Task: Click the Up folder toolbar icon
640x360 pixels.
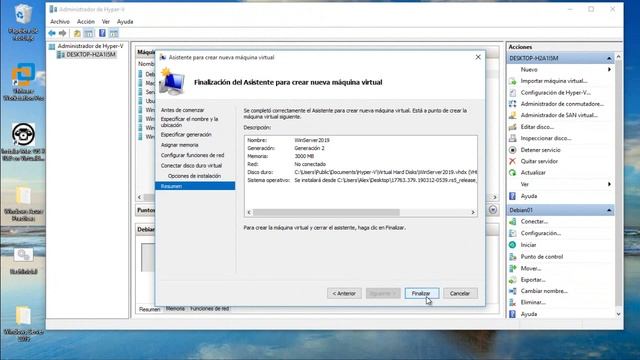Action: (77, 33)
